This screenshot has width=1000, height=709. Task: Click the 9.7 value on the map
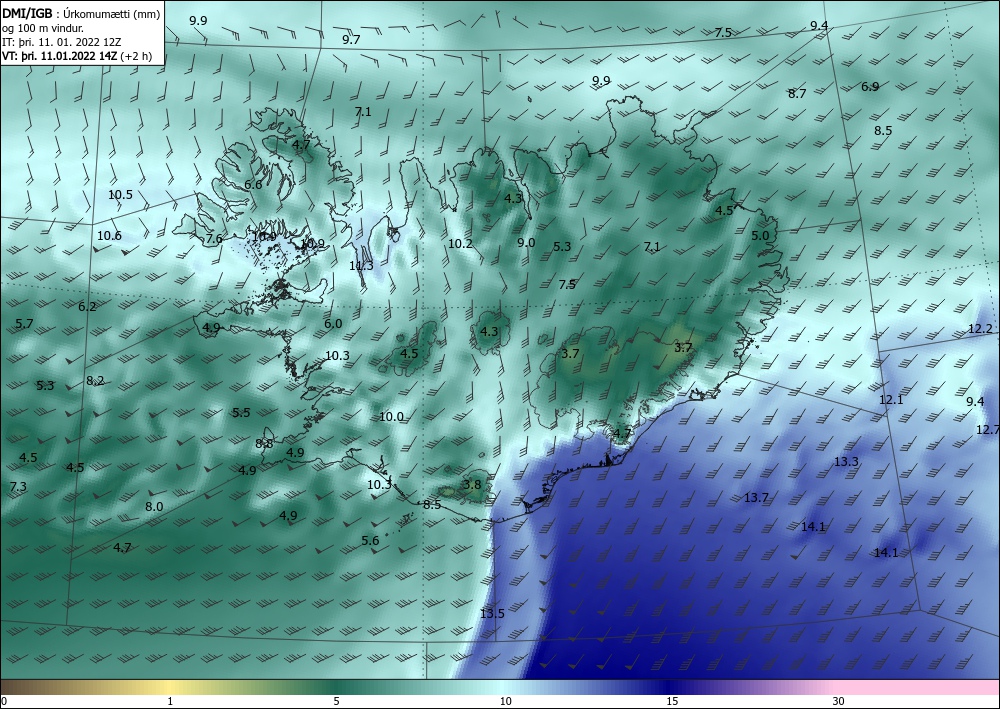pos(351,40)
